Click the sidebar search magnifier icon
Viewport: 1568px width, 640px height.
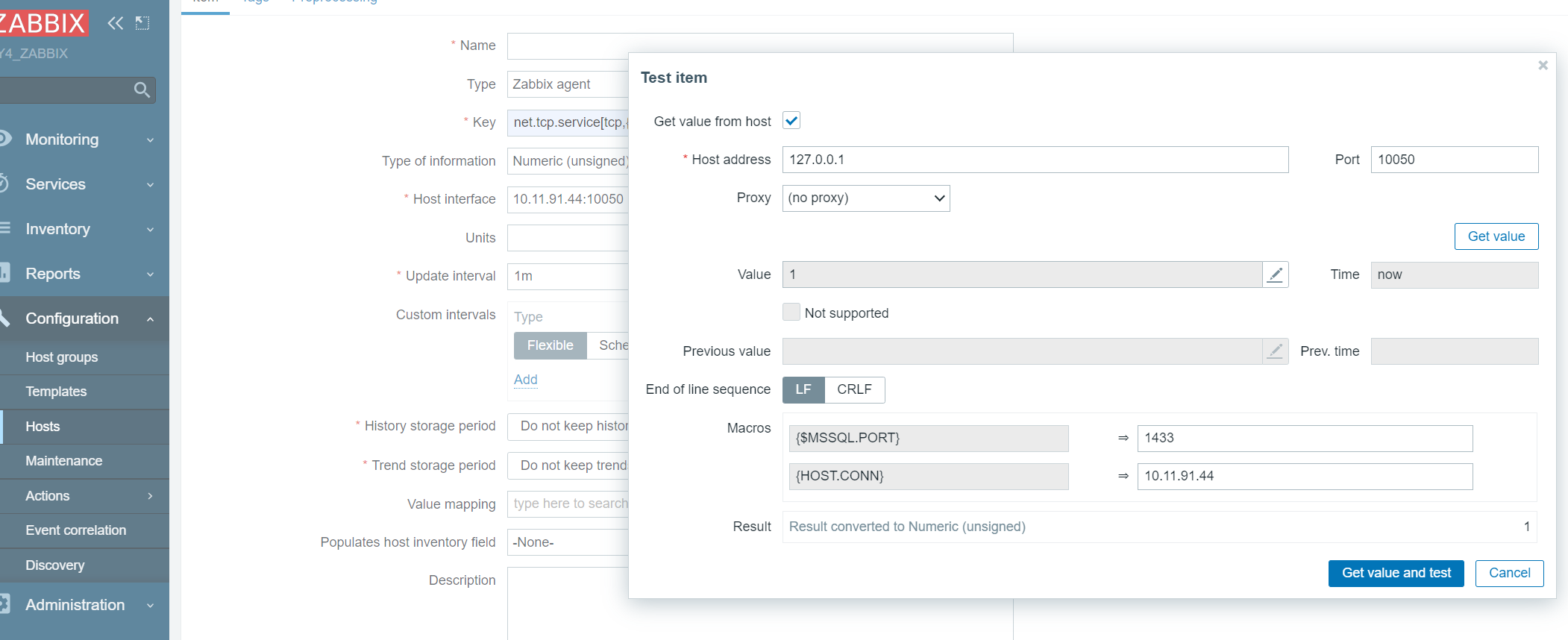point(142,90)
